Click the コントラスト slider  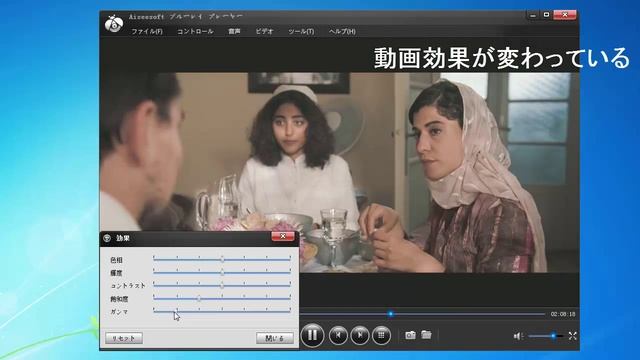pyautogui.click(x=222, y=285)
